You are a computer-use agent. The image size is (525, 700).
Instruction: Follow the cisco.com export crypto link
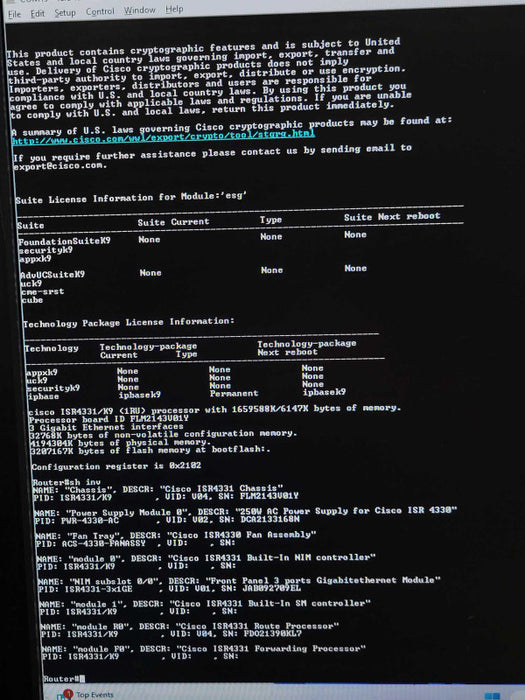tap(163, 137)
